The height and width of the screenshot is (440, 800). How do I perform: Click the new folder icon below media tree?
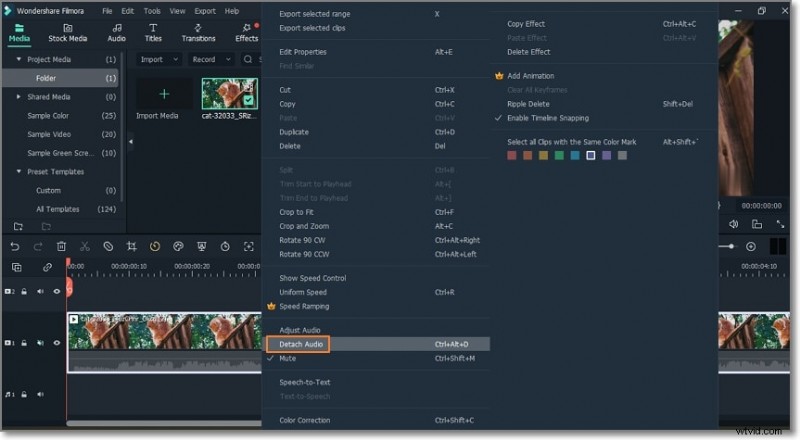[18, 226]
